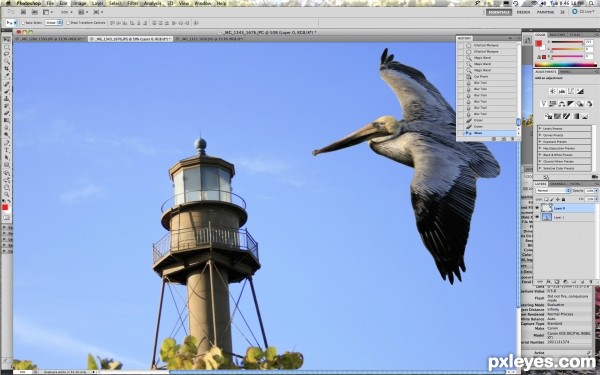Switch to the Swatches tab
Screen dimensions: 600x375
point(557,35)
